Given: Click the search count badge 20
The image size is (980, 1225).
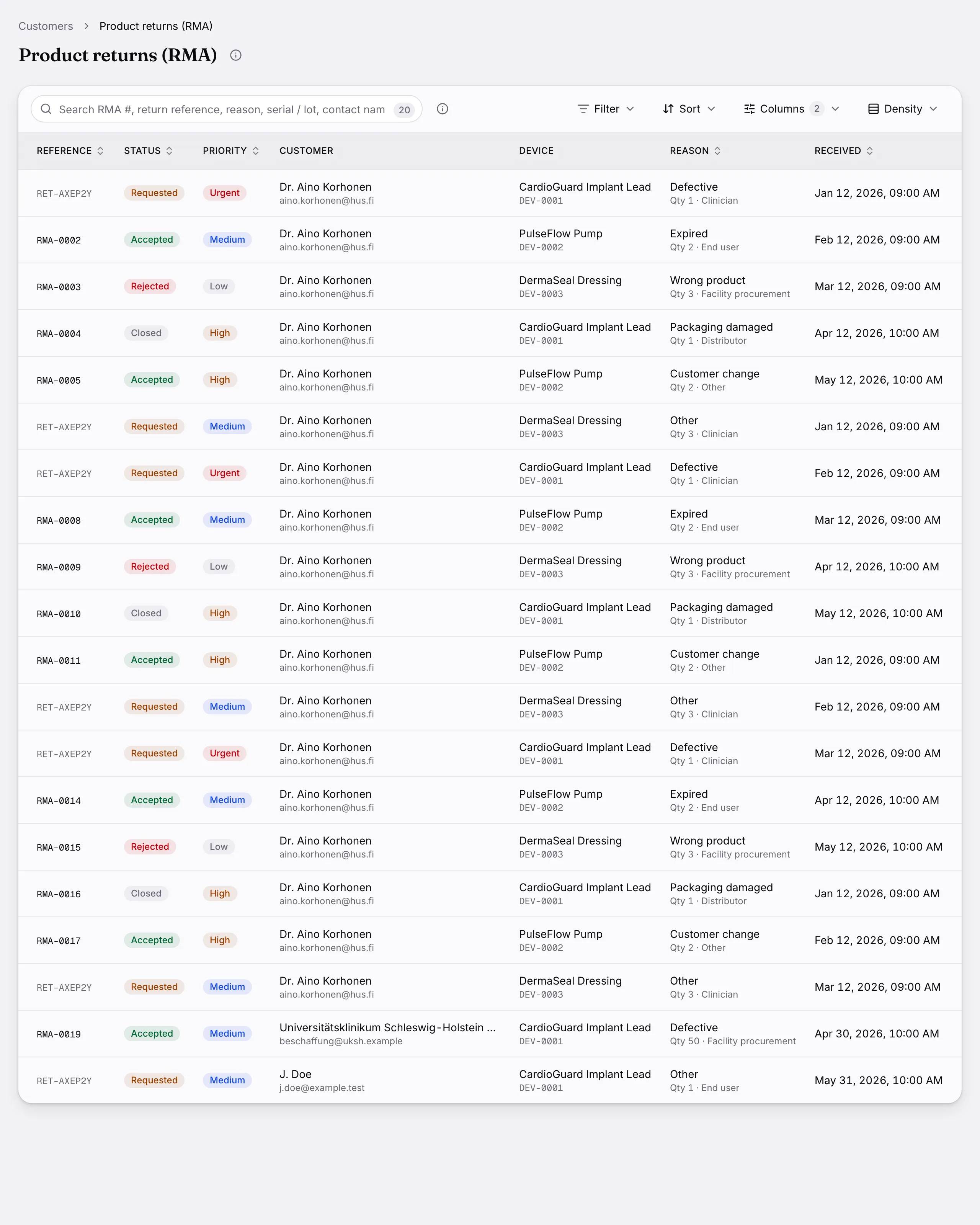Looking at the screenshot, I should 404,109.
